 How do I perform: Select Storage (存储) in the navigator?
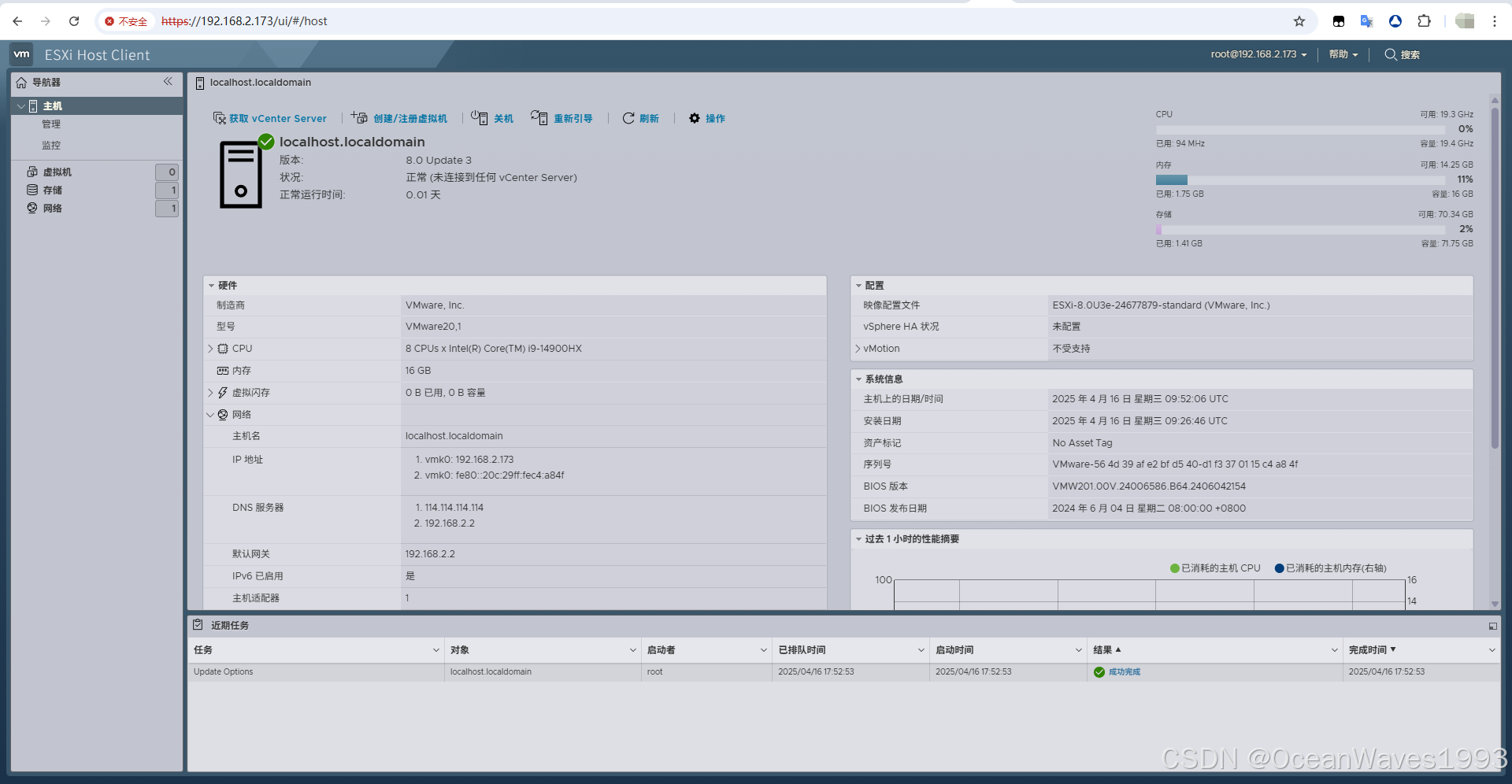(53, 190)
